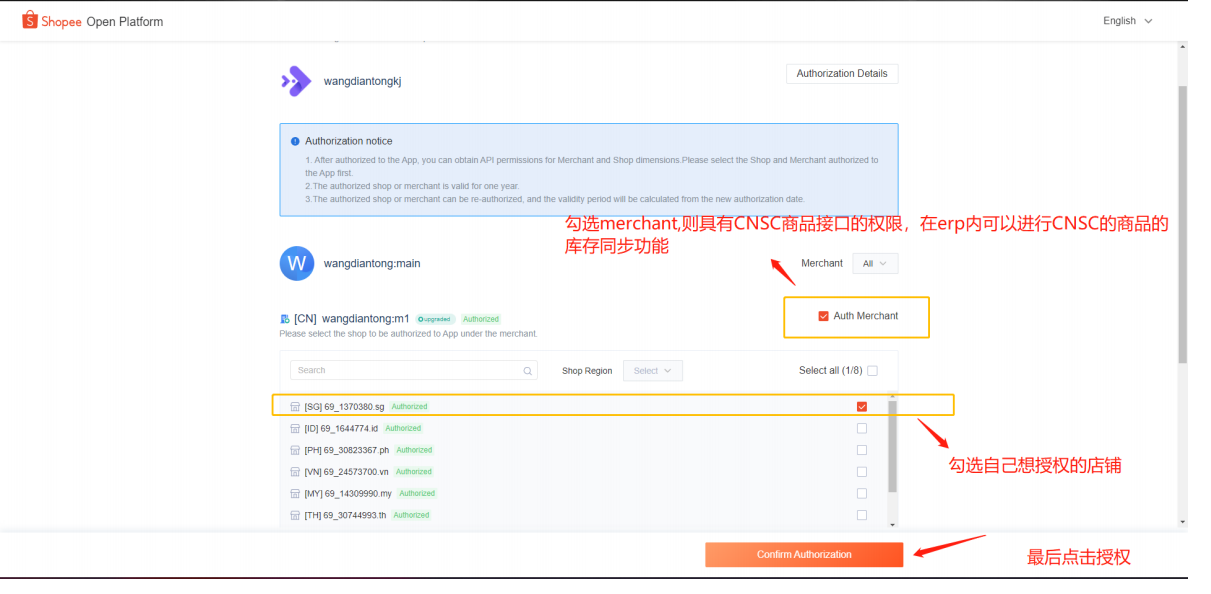Click the Authorized tag on 69_30744993.th row
Screen dimensions: 1211x594
(411, 516)
